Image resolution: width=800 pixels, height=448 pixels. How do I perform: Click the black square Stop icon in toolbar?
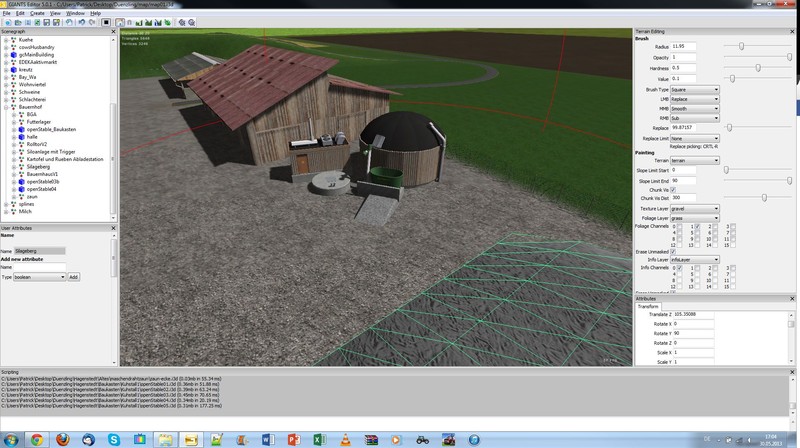point(106,22)
